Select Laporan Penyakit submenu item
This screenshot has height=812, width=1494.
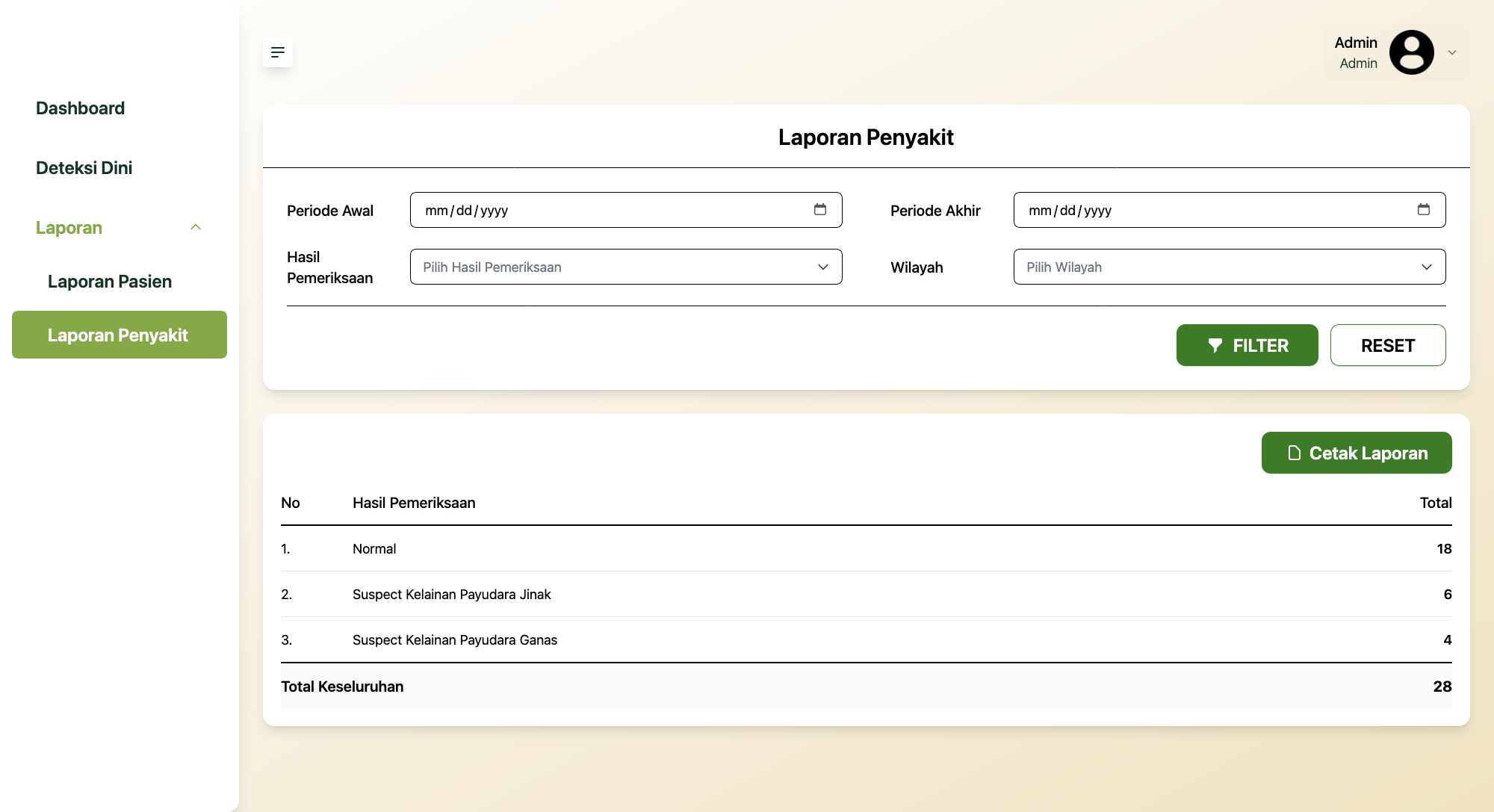point(120,335)
